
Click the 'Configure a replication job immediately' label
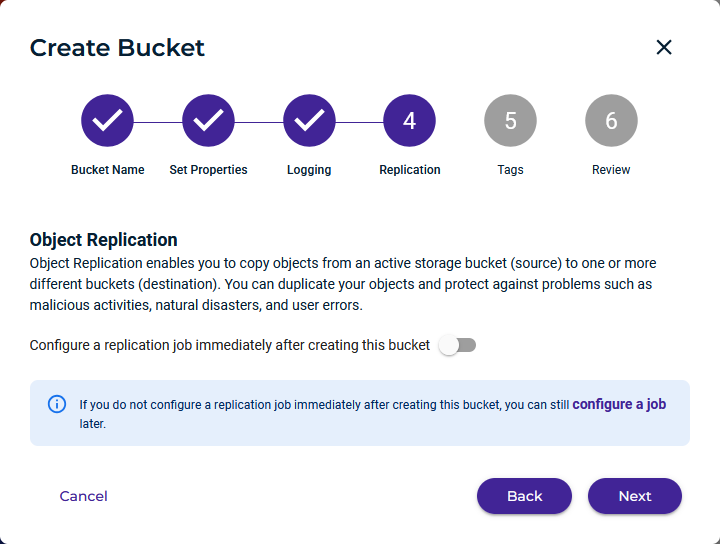(x=230, y=345)
